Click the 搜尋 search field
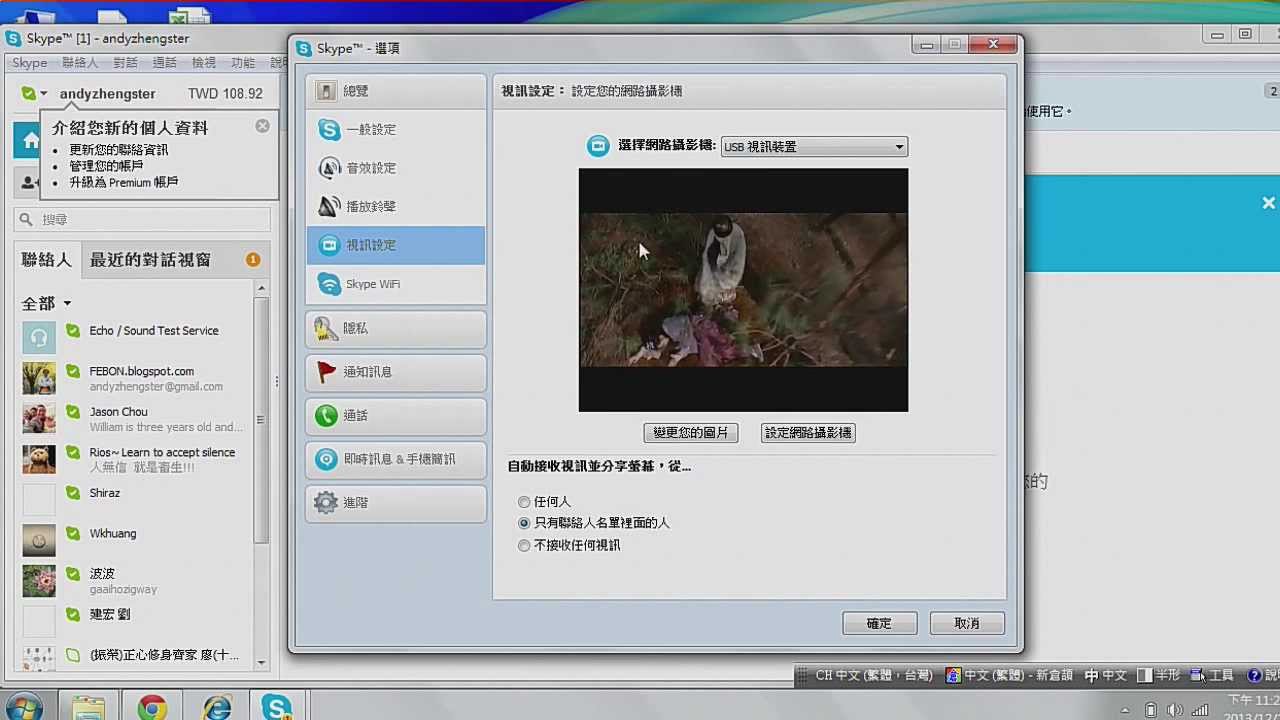The width and height of the screenshot is (1280, 720). (x=142, y=220)
